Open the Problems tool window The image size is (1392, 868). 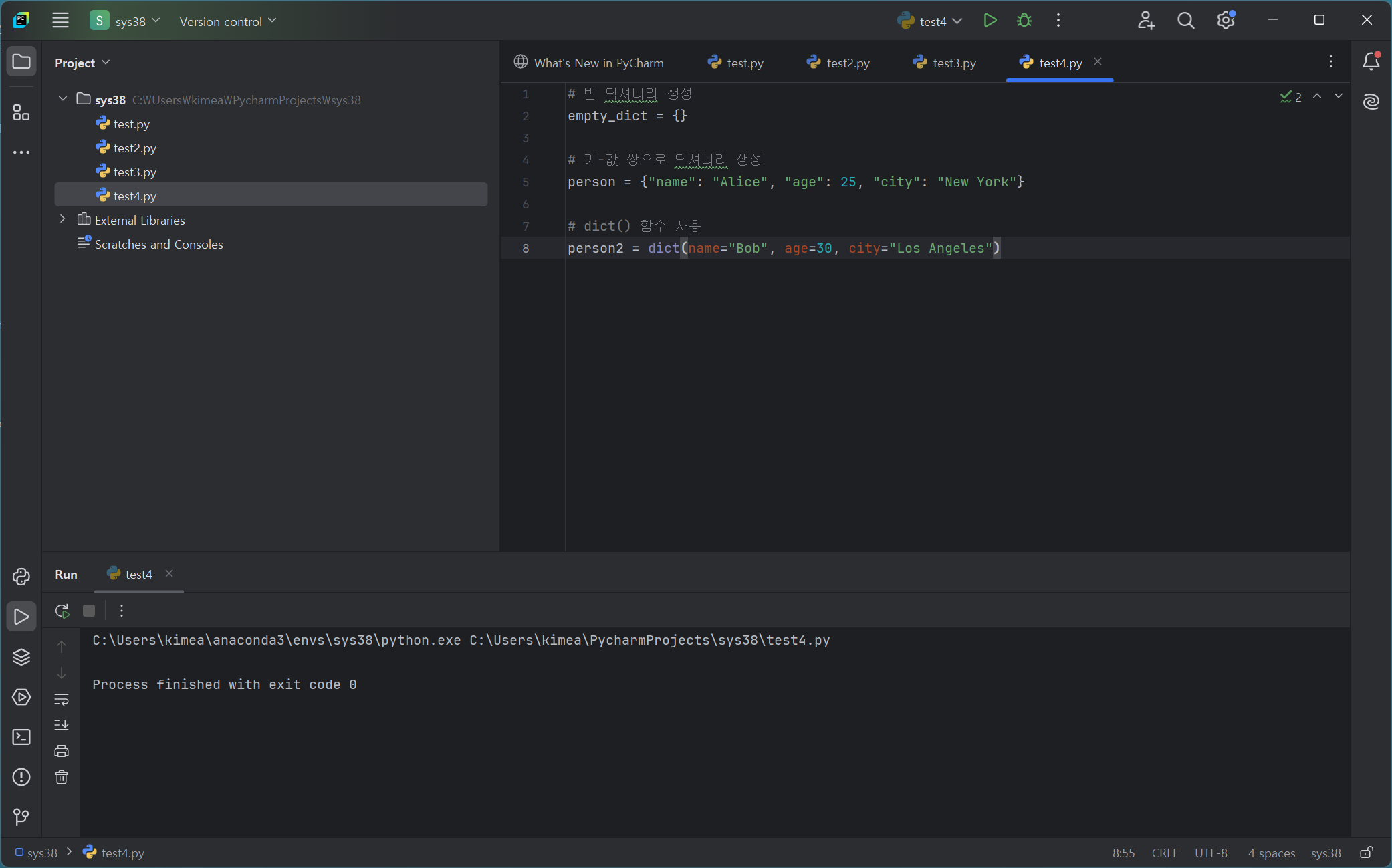click(21, 777)
